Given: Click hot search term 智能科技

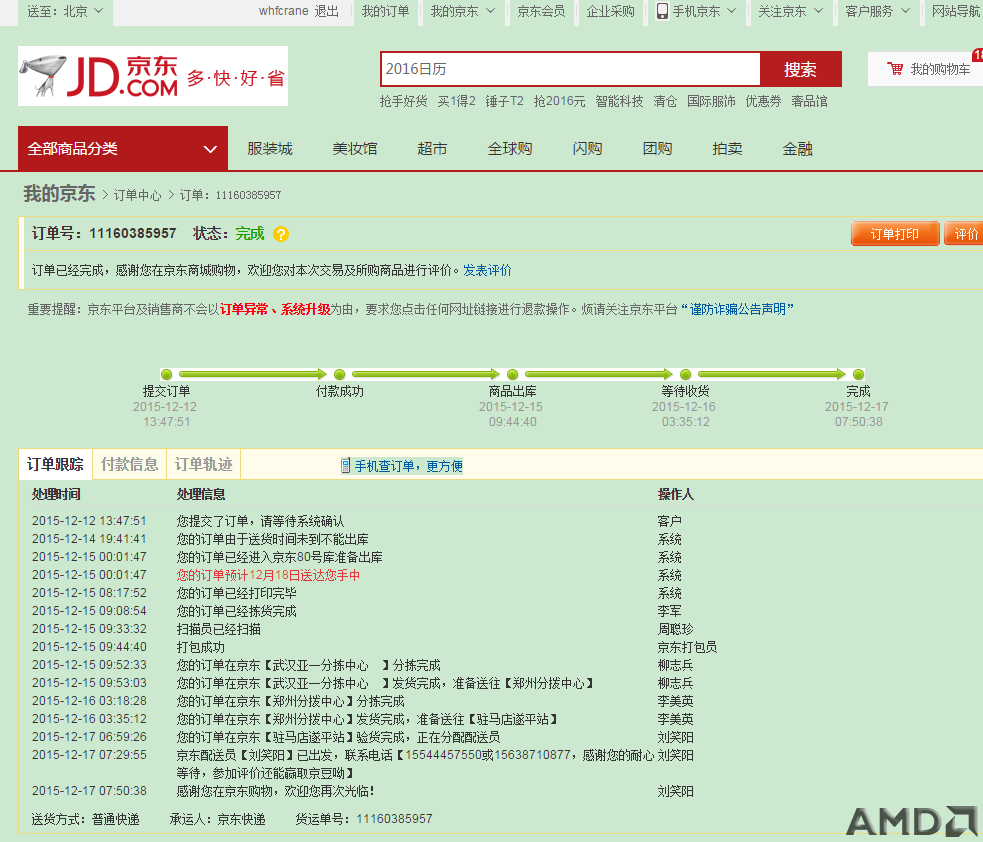Looking at the screenshot, I should (x=619, y=101).
